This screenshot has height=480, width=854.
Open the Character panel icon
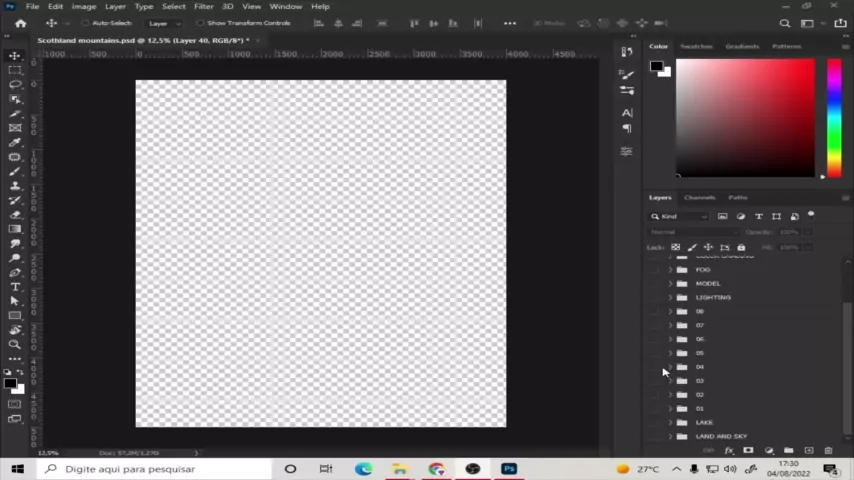click(x=627, y=113)
